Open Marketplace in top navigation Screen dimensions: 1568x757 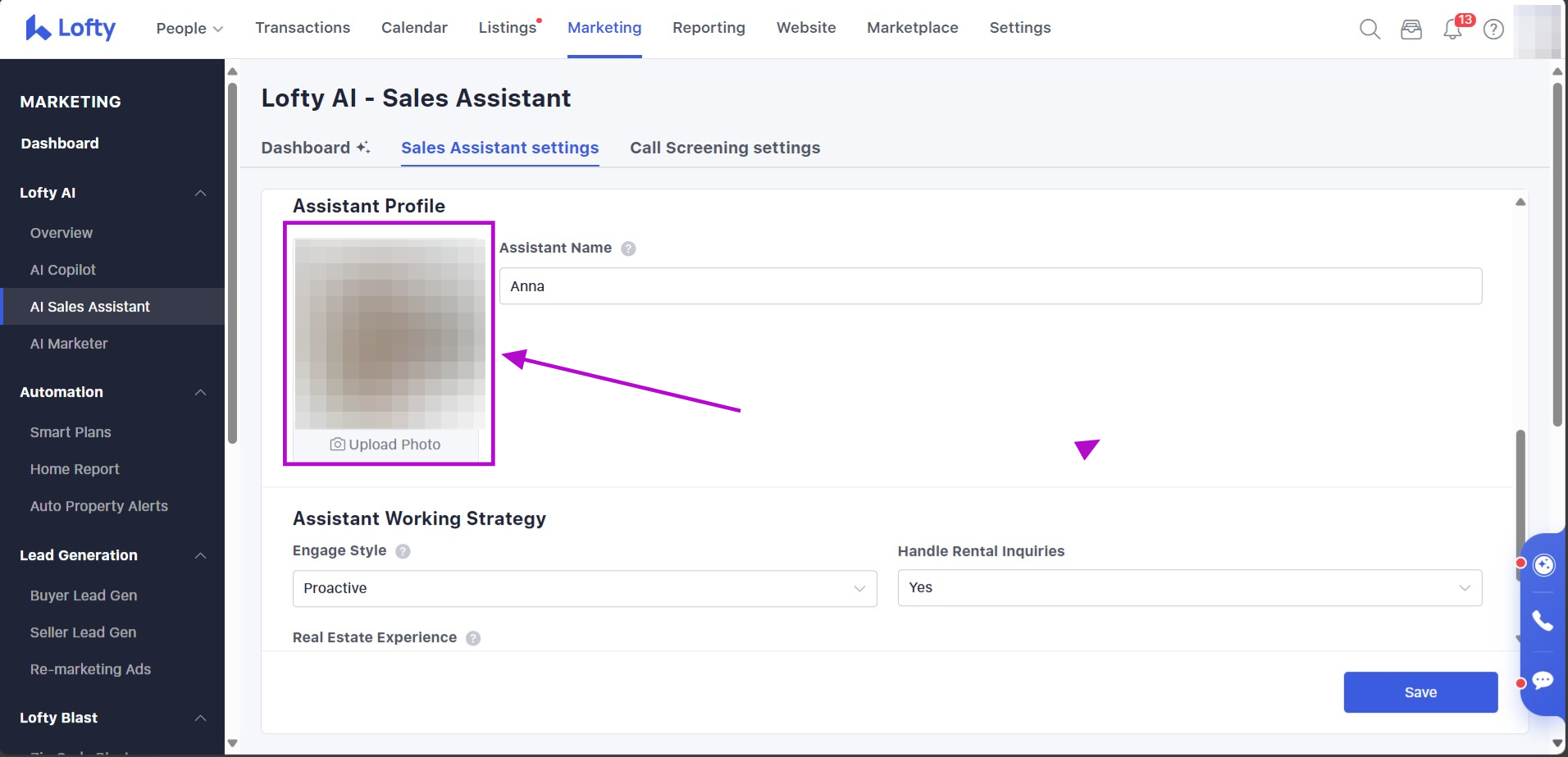pos(913,28)
